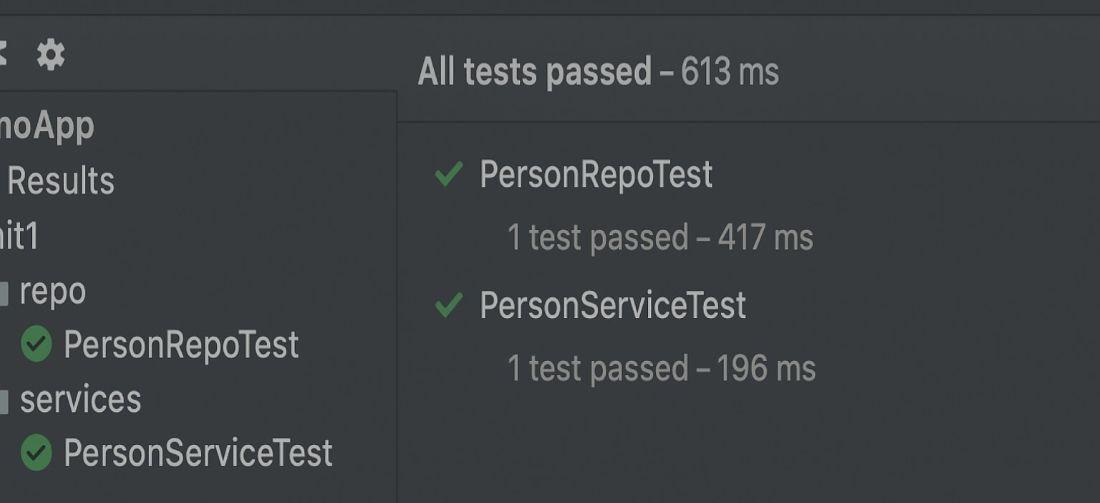Viewport: 1100px width, 503px height.
Task: Click the 'All tests passed – 613 ms' header
Action: click(597, 72)
